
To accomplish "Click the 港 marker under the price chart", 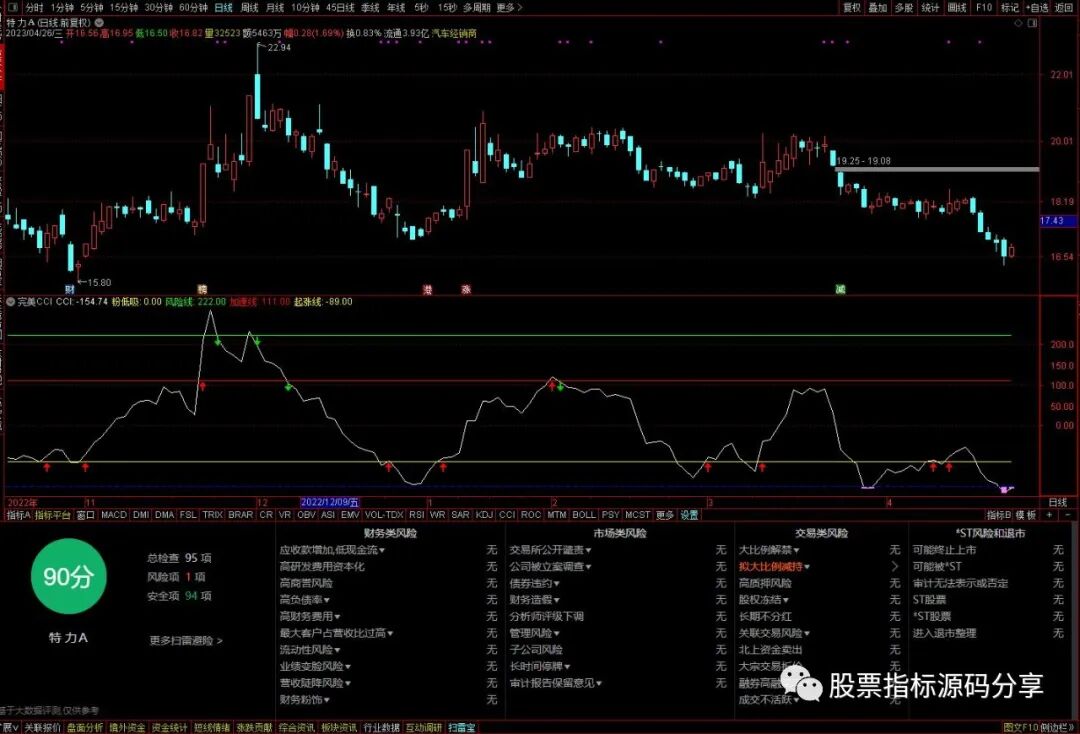I will (427, 289).
